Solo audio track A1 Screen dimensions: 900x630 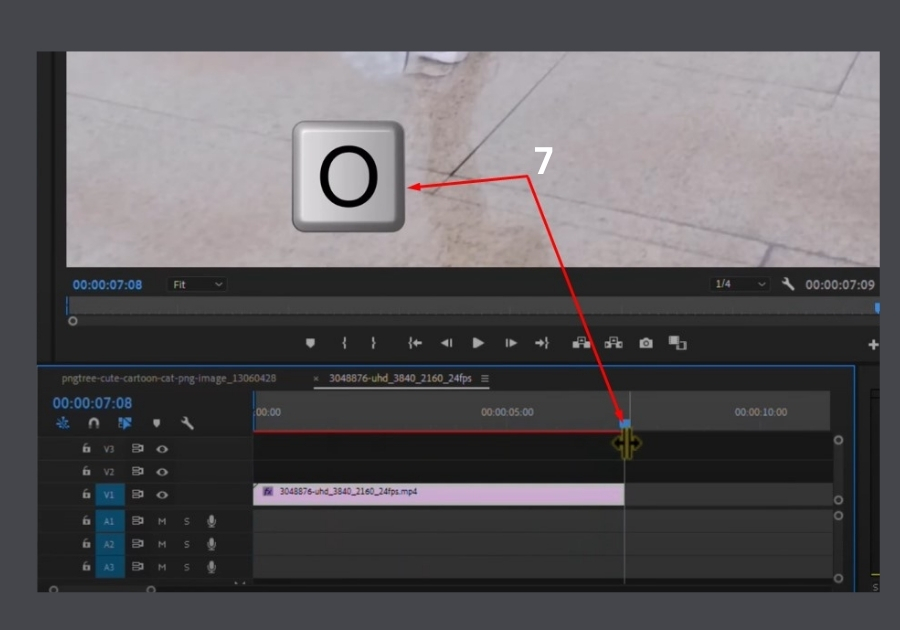186,521
